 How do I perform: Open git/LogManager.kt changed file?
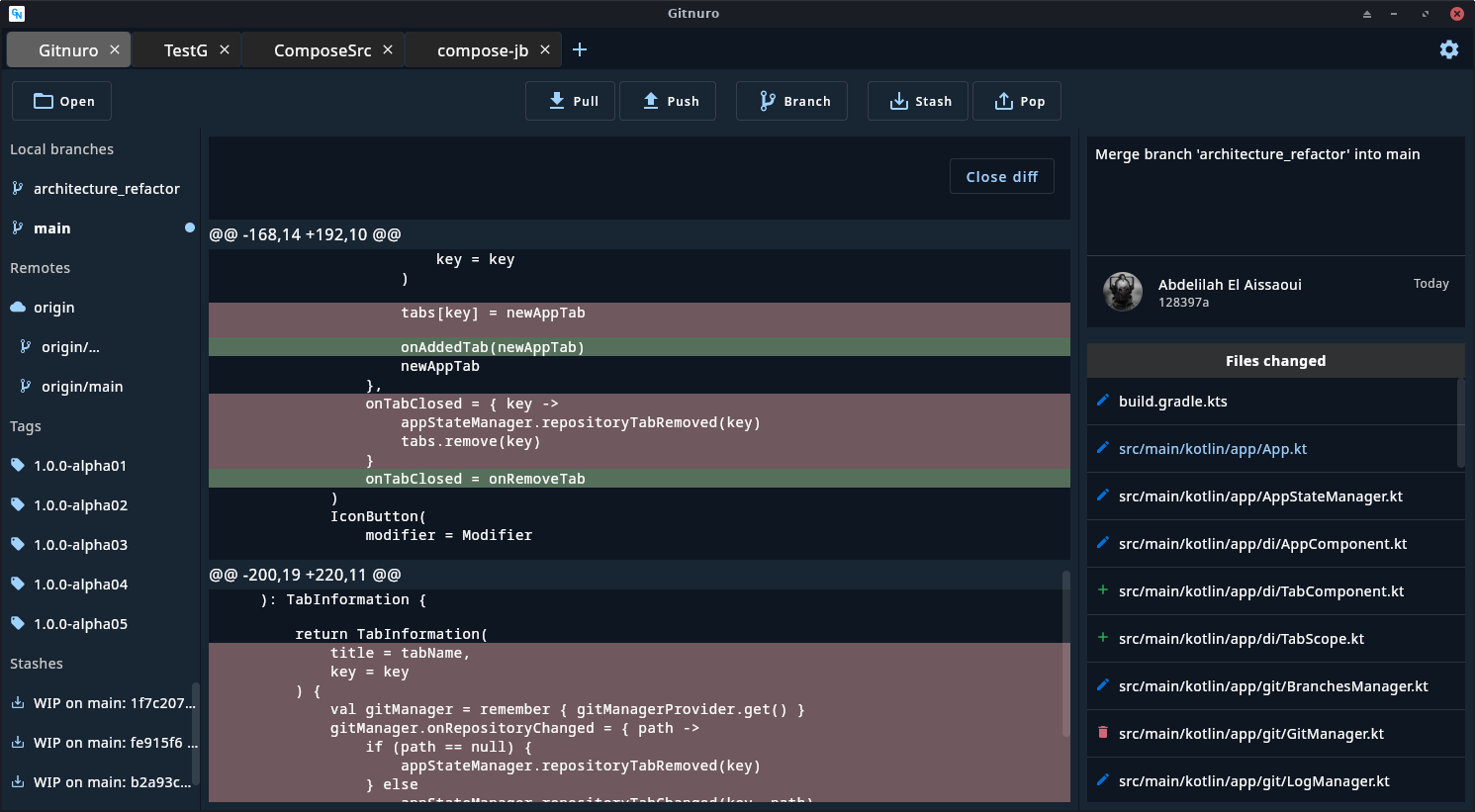tap(1275, 781)
